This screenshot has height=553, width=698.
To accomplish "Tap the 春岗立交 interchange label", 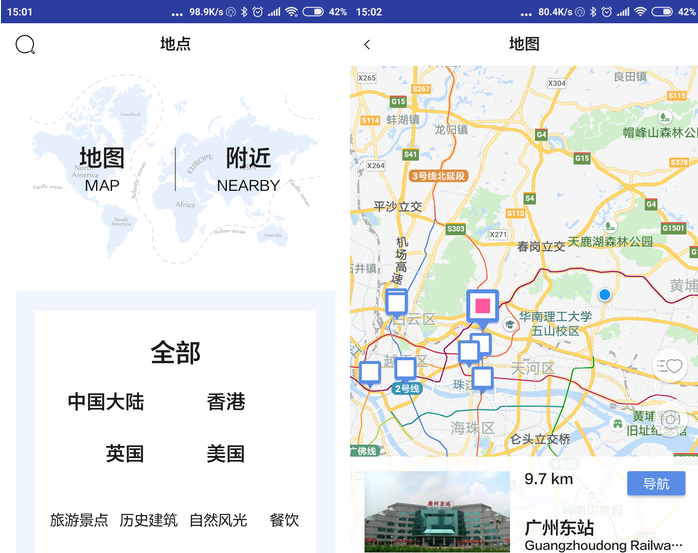I will [541, 246].
